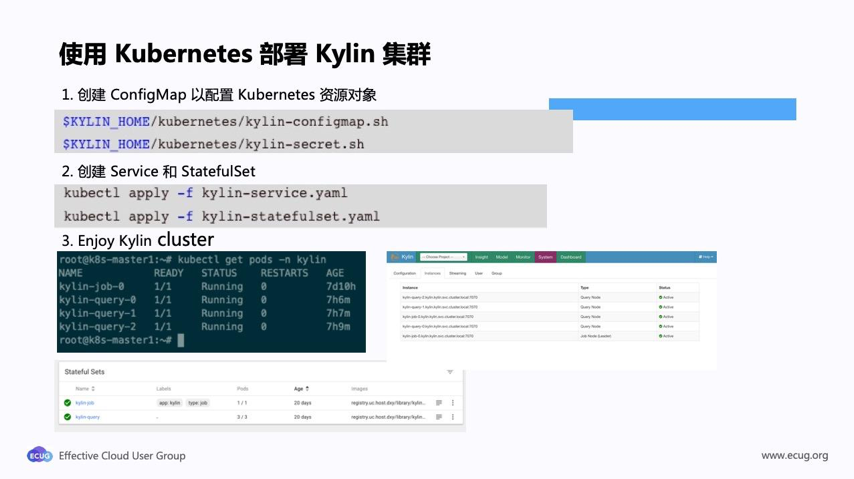The height and width of the screenshot is (479, 854).
Task: Open logs icon for kylin-job row
Action: [439, 403]
